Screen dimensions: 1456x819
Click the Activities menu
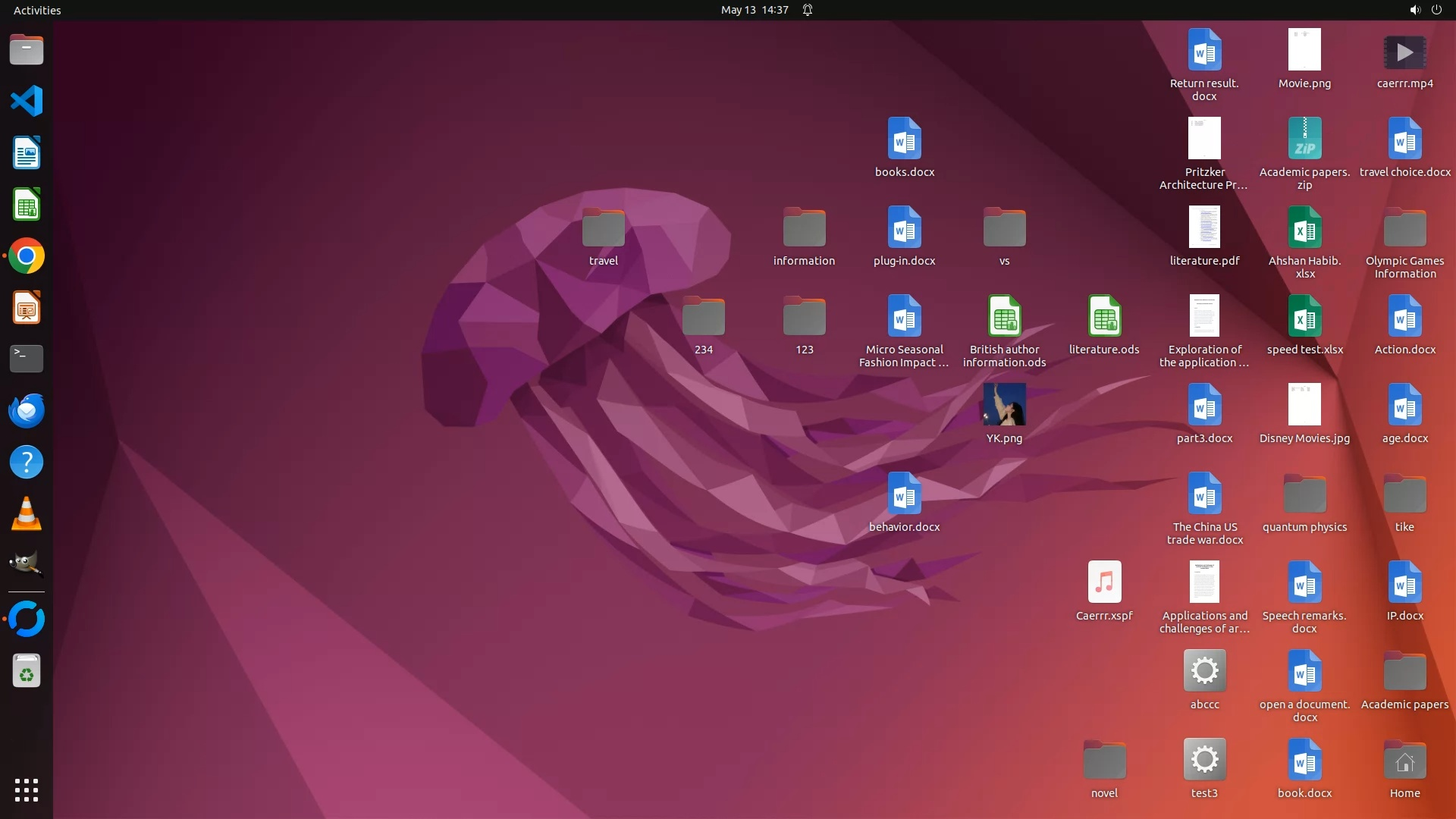click(37, 10)
